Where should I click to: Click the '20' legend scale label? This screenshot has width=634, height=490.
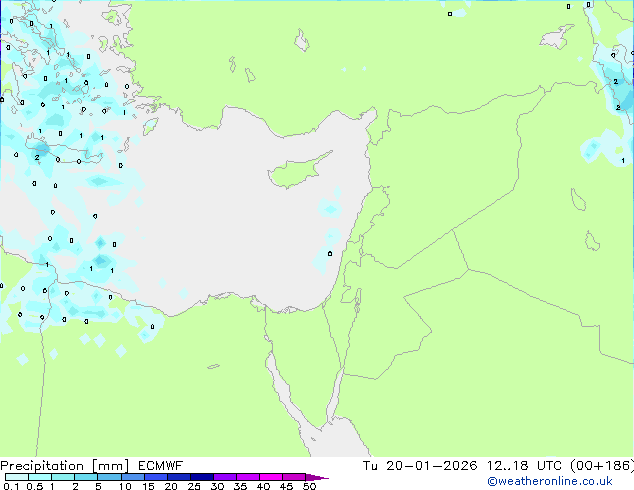click(171, 486)
